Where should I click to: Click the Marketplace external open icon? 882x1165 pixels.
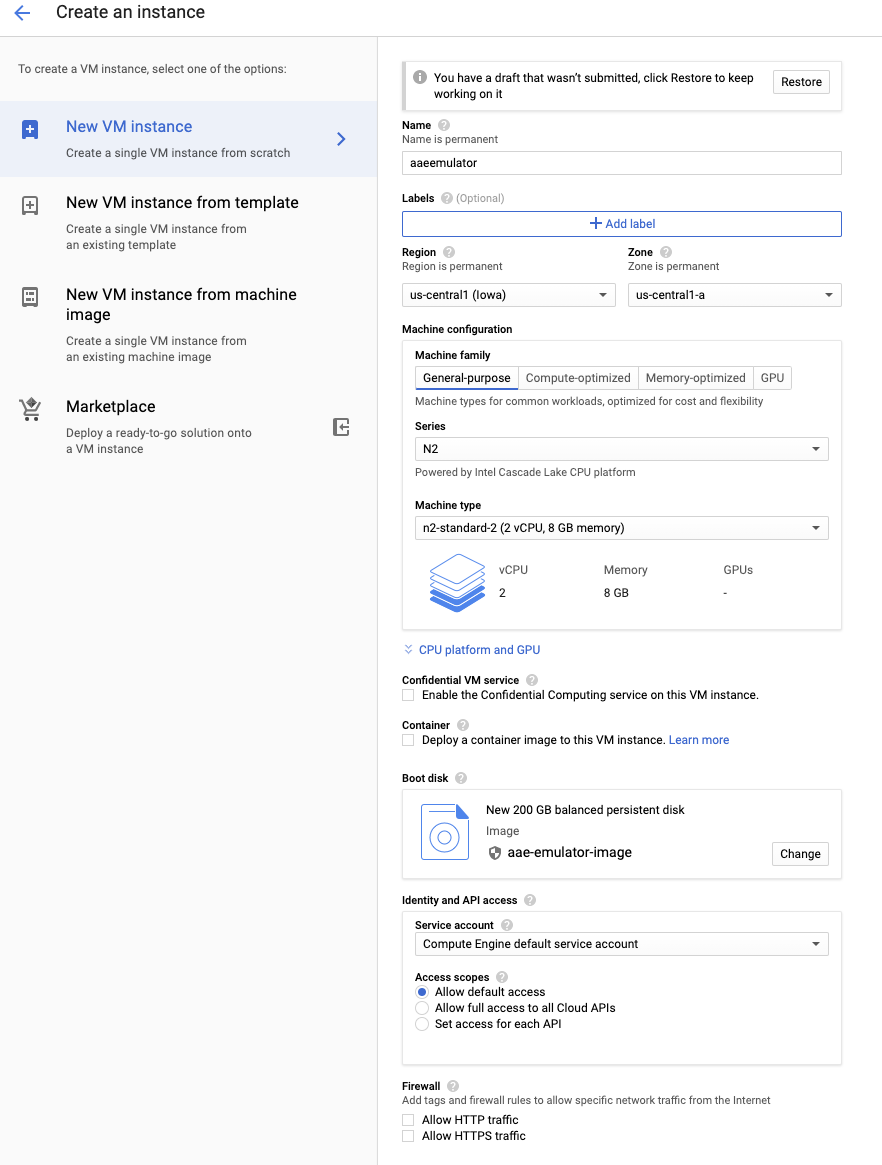341,427
